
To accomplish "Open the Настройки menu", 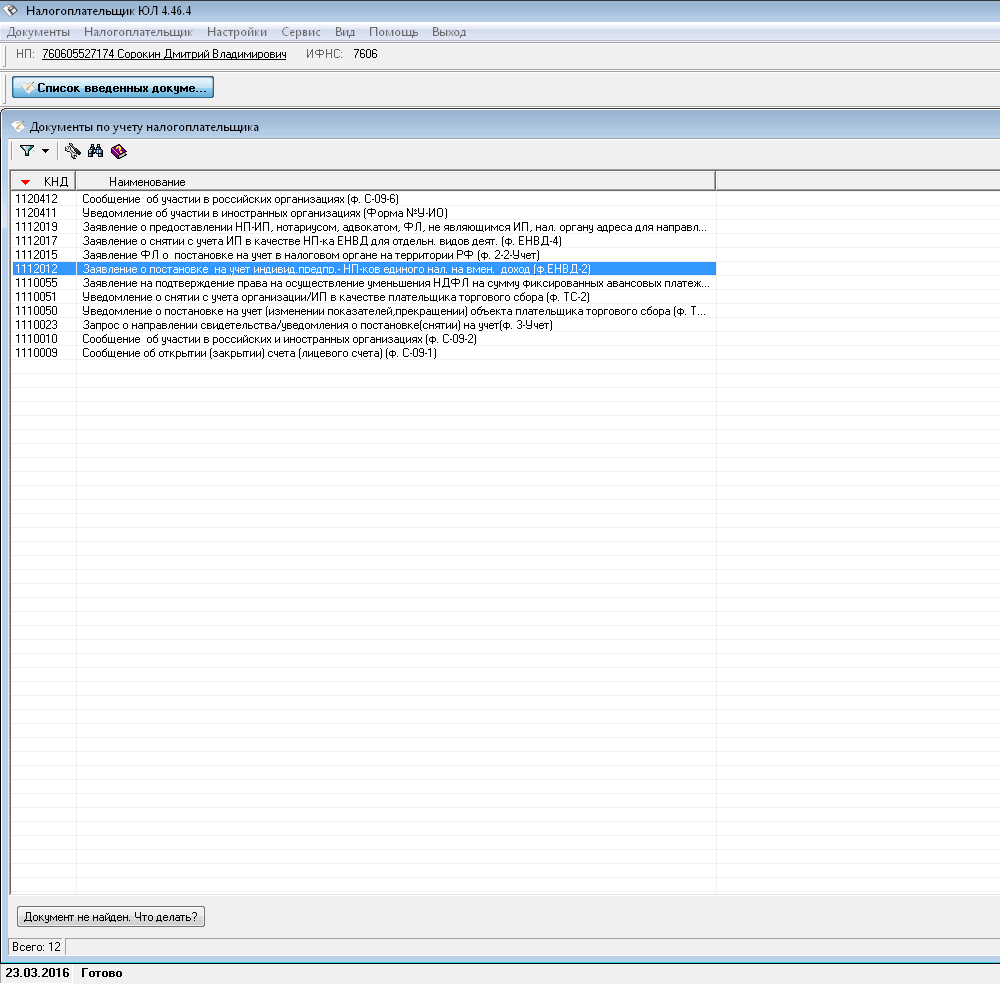I will tap(237, 32).
